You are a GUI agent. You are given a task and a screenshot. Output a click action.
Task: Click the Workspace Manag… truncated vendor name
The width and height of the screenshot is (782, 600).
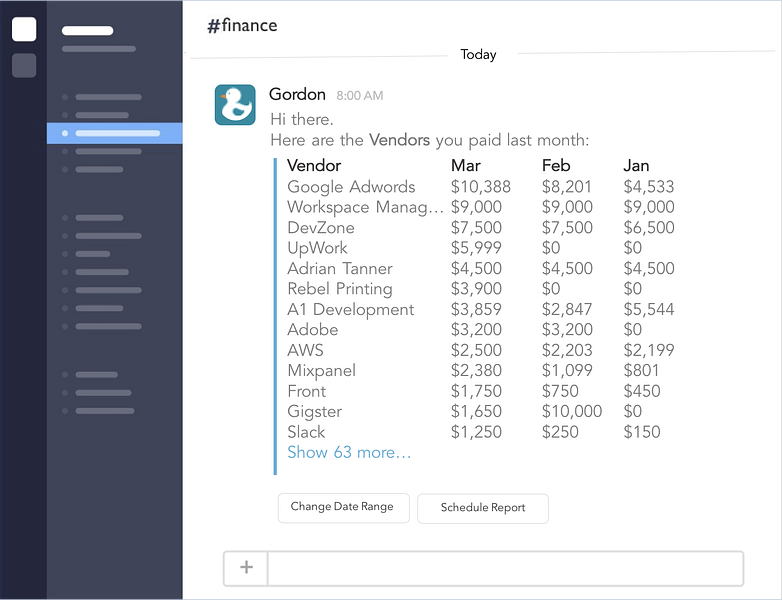click(365, 207)
